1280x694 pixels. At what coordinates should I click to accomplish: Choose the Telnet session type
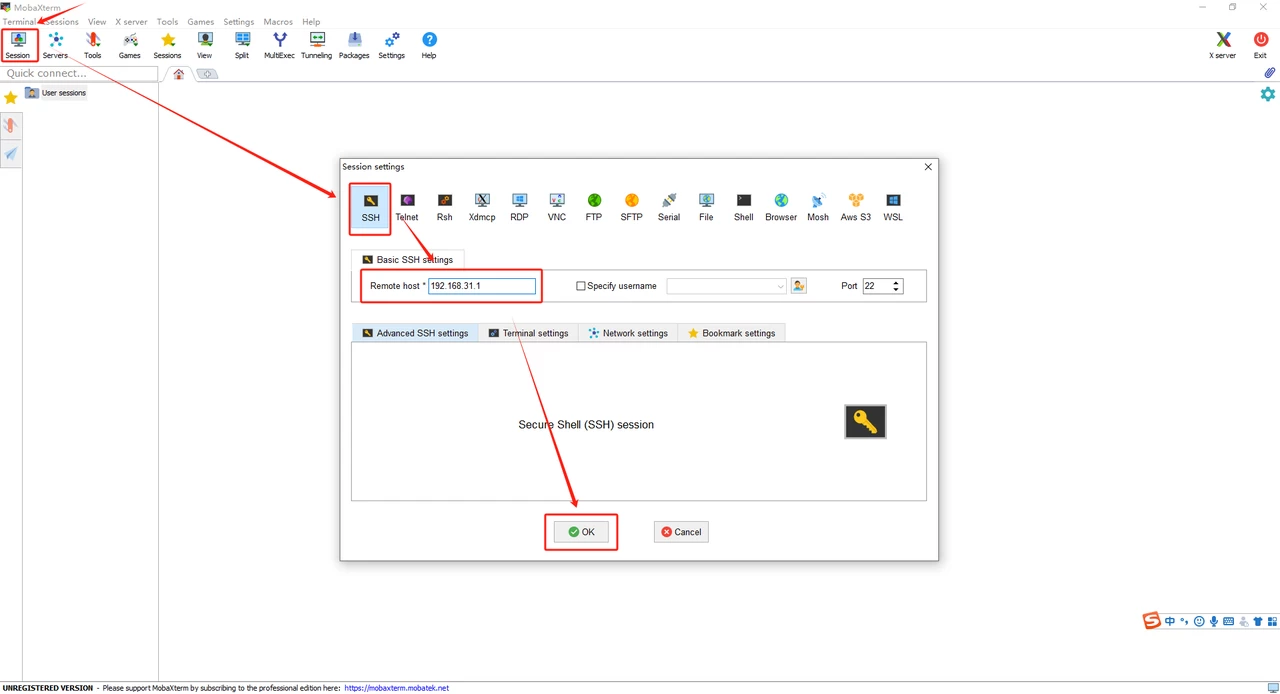[x=407, y=207]
